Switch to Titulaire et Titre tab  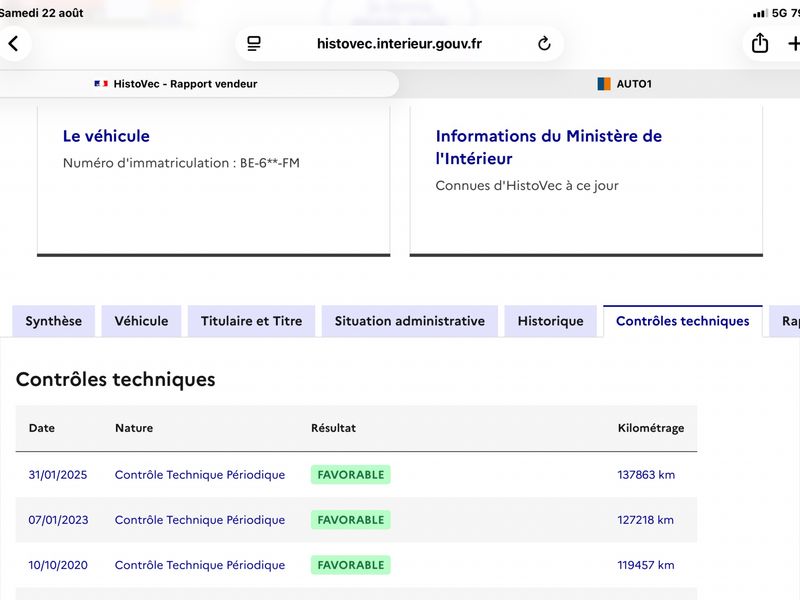pyautogui.click(x=252, y=321)
